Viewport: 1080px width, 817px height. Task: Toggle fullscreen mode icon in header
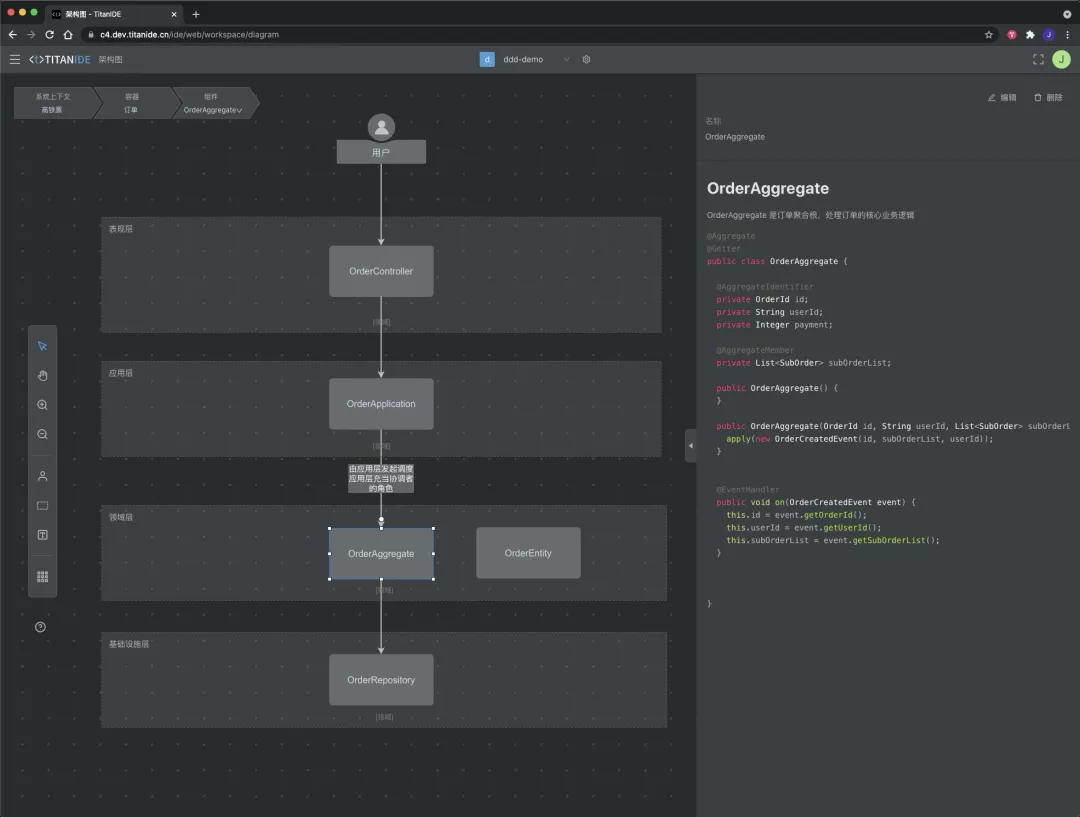(1038, 59)
